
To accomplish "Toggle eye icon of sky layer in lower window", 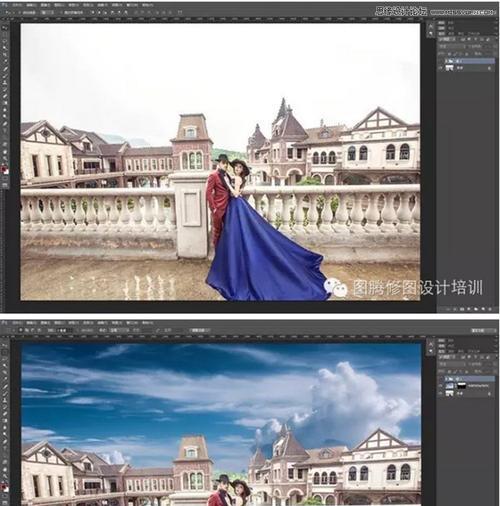I will (x=441, y=386).
